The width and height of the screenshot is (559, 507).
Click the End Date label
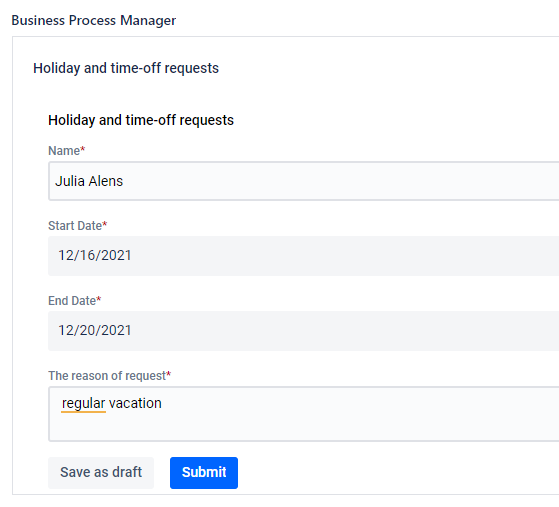[x=72, y=301]
